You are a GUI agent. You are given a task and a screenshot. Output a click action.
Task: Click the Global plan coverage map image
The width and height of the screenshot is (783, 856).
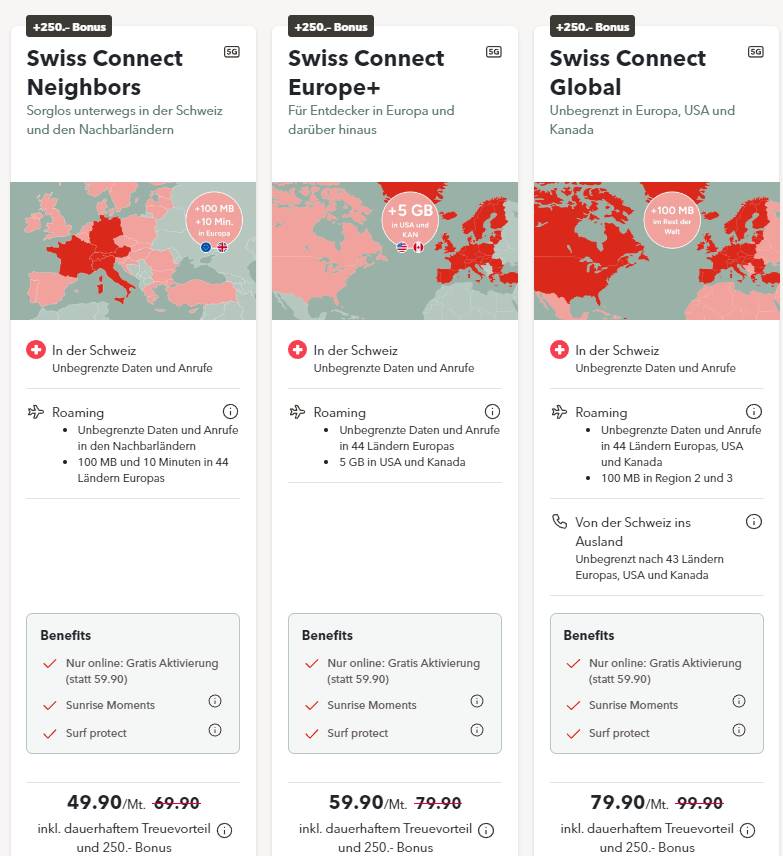click(657, 251)
